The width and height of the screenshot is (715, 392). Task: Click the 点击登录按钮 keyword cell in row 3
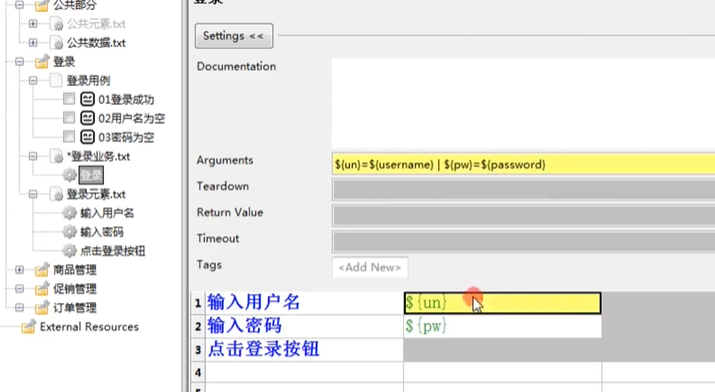pos(305,350)
